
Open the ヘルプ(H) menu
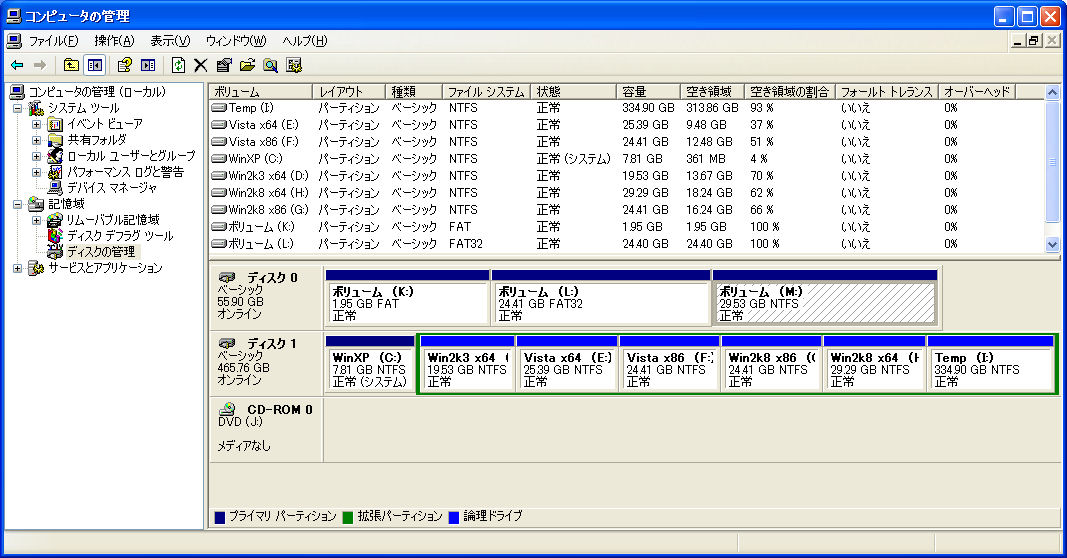pyautogui.click(x=305, y=41)
